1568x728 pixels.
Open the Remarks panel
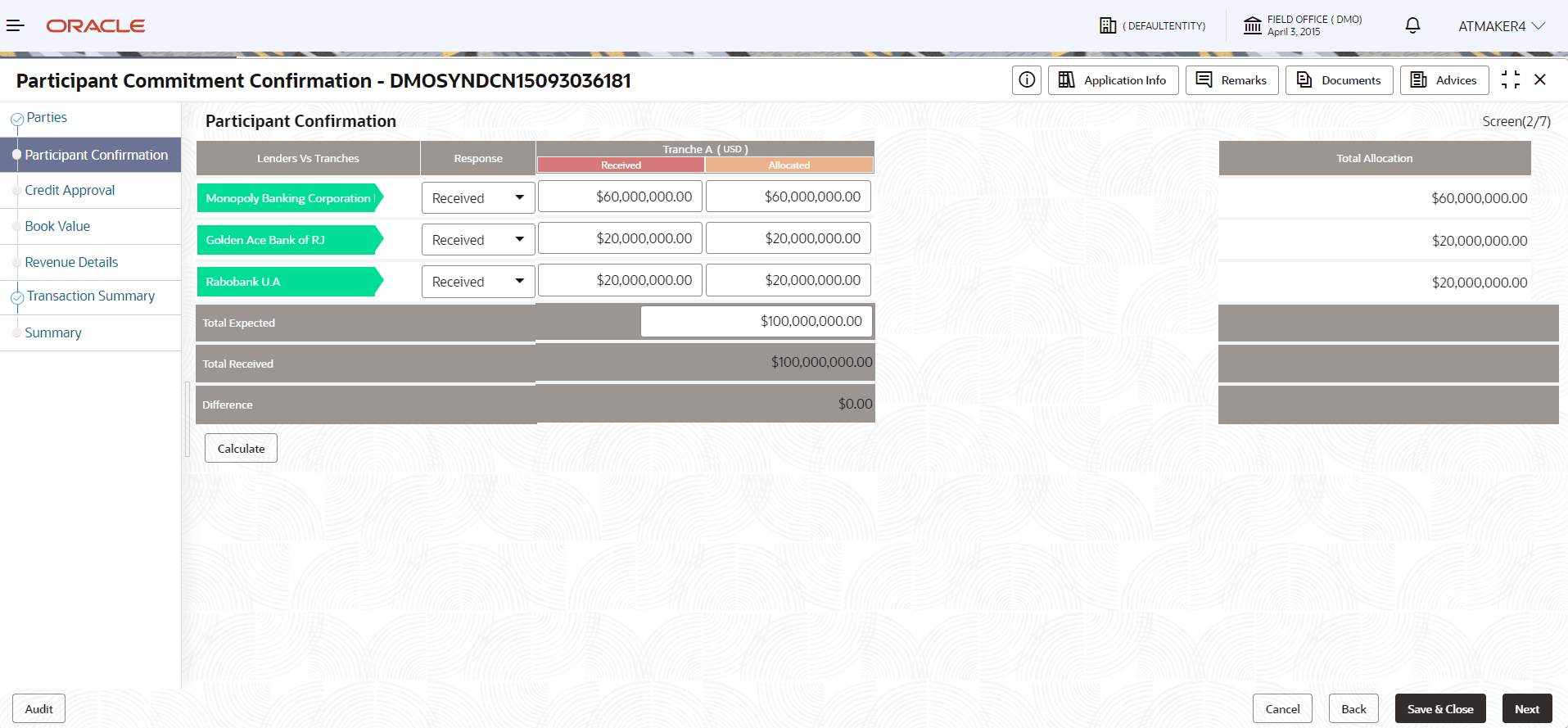tap(1231, 80)
